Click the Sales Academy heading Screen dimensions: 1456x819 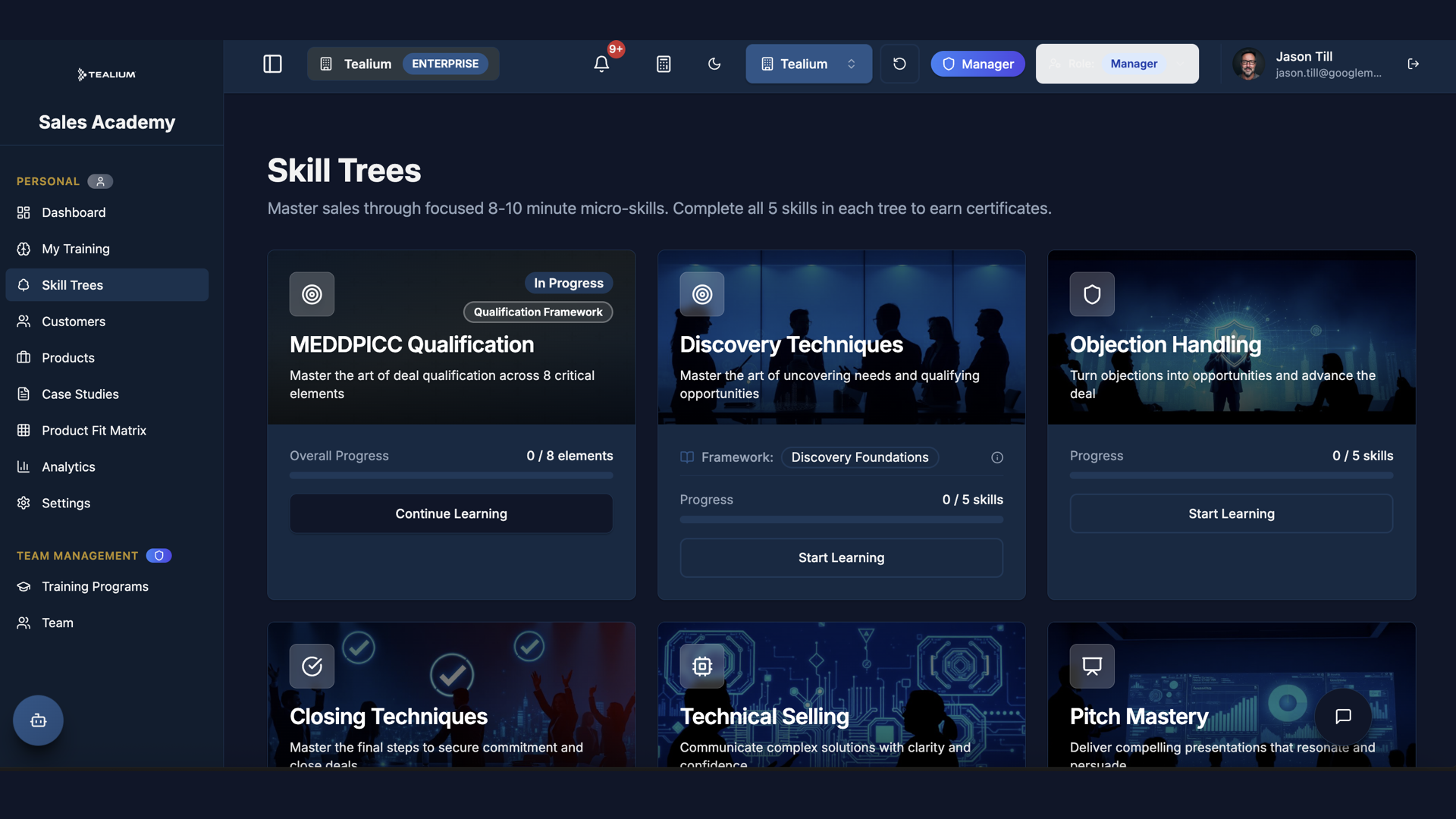[107, 123]
